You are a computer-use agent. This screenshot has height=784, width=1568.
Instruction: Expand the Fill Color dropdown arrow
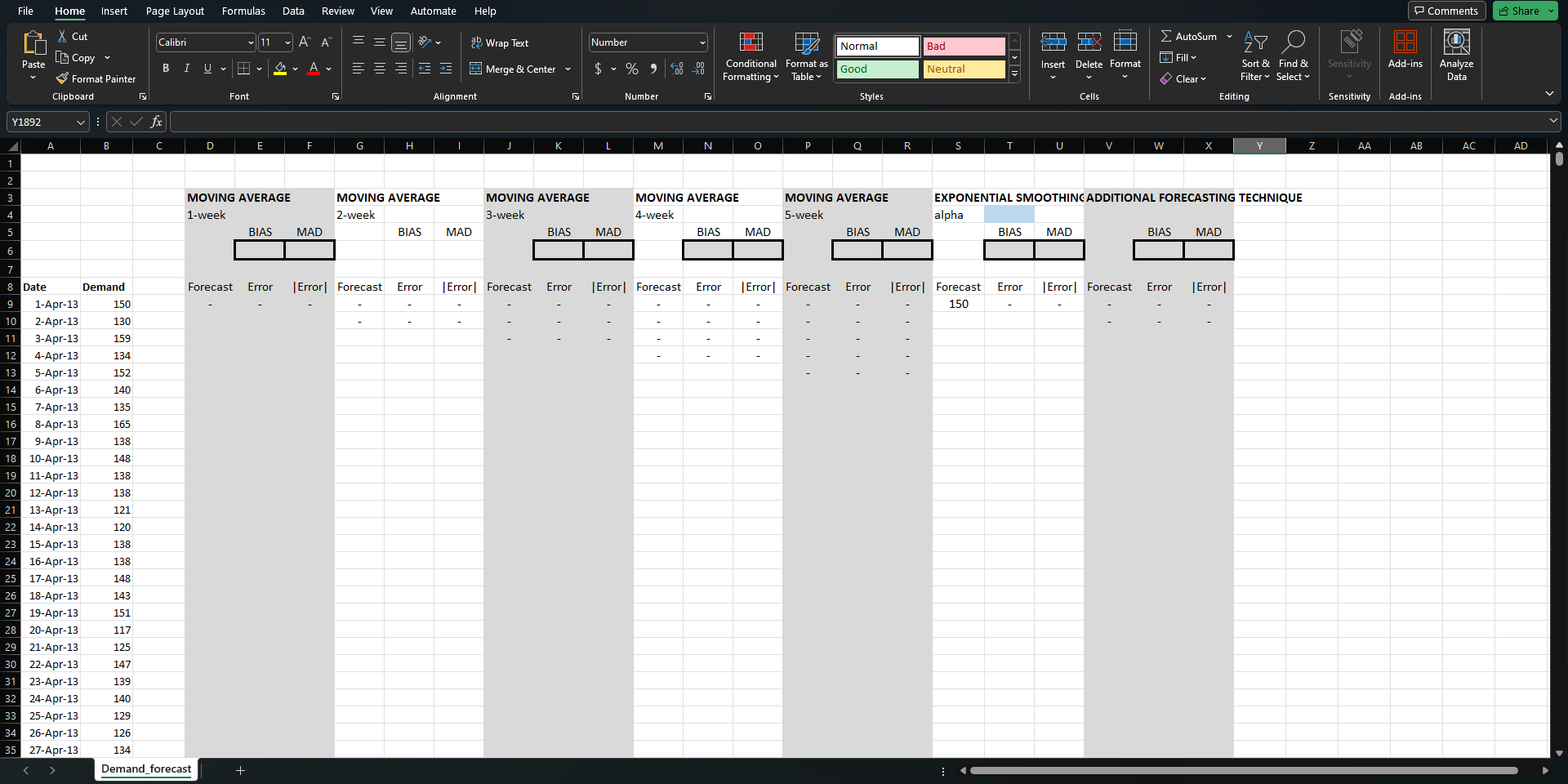click(296, 69)
